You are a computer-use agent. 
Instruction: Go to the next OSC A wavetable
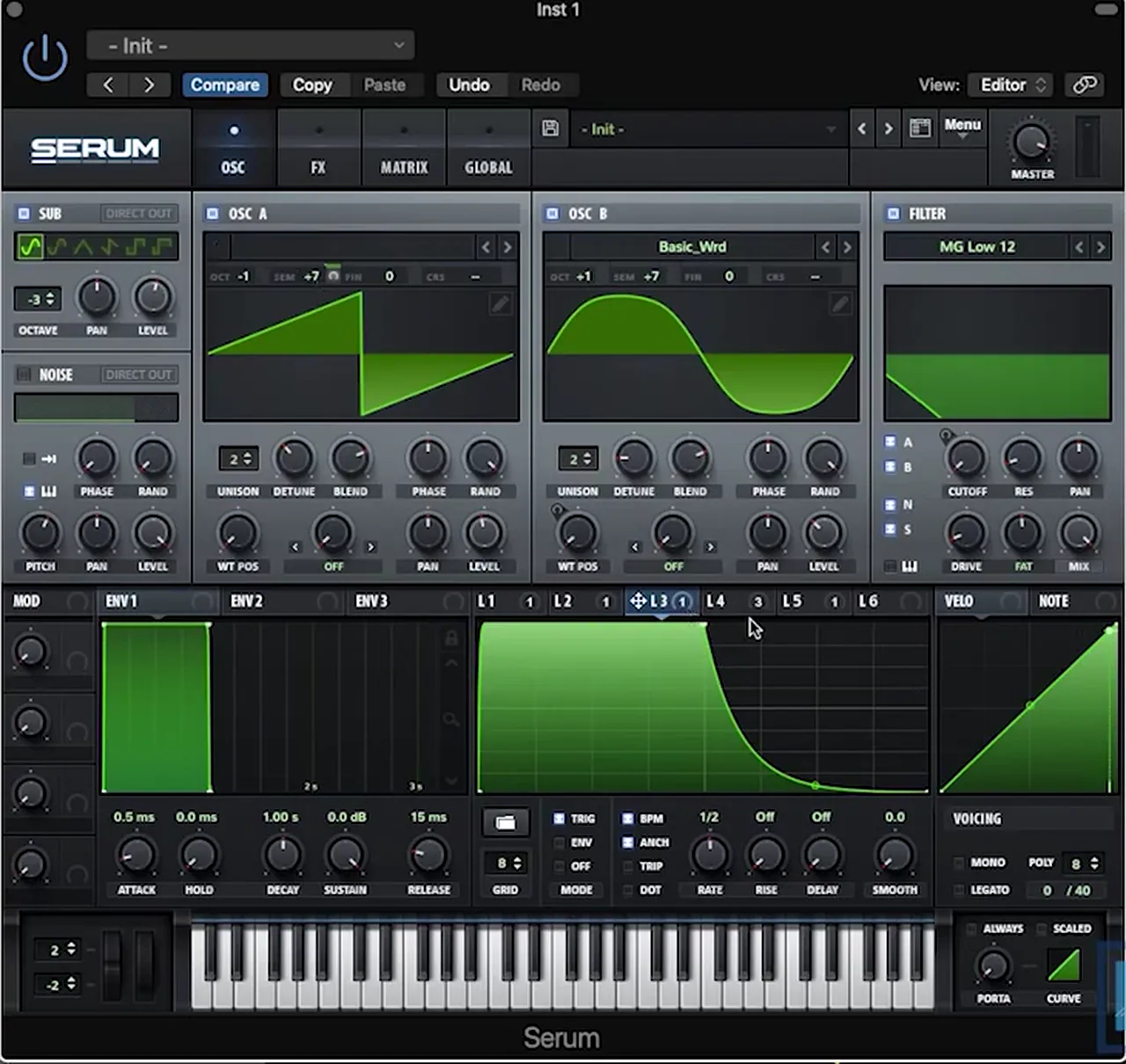tap(508, 247)
